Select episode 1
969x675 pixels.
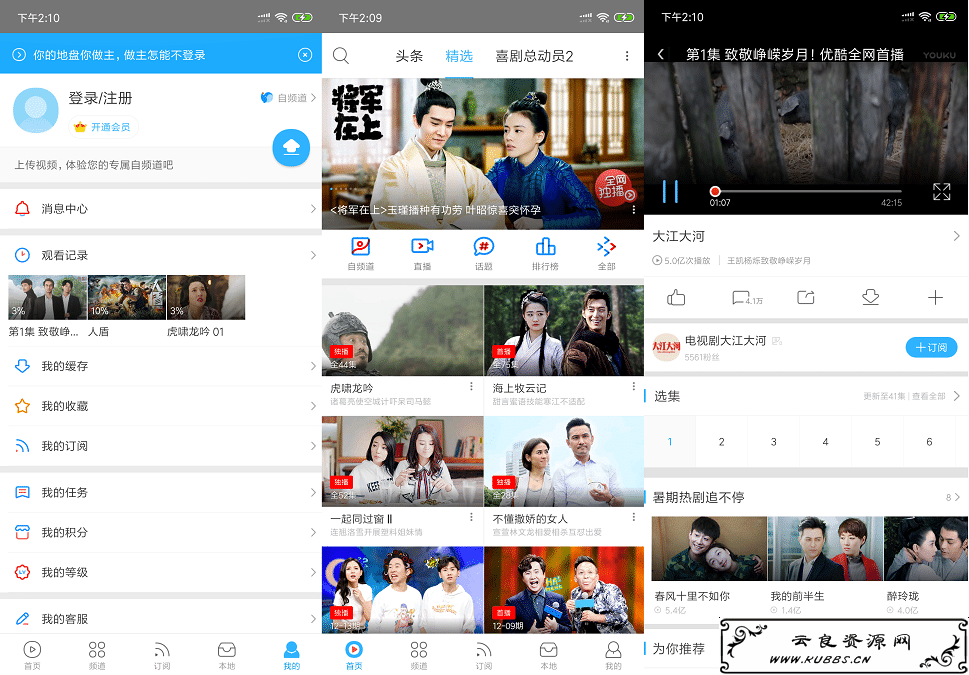point(670,441)
